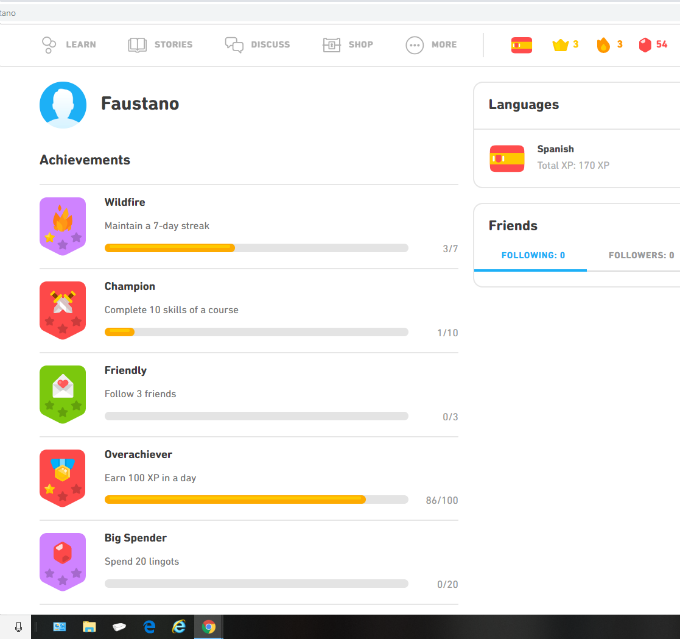Click the 1/10 progress value
This screenshot has height=639, width=680.
[448, 333]
